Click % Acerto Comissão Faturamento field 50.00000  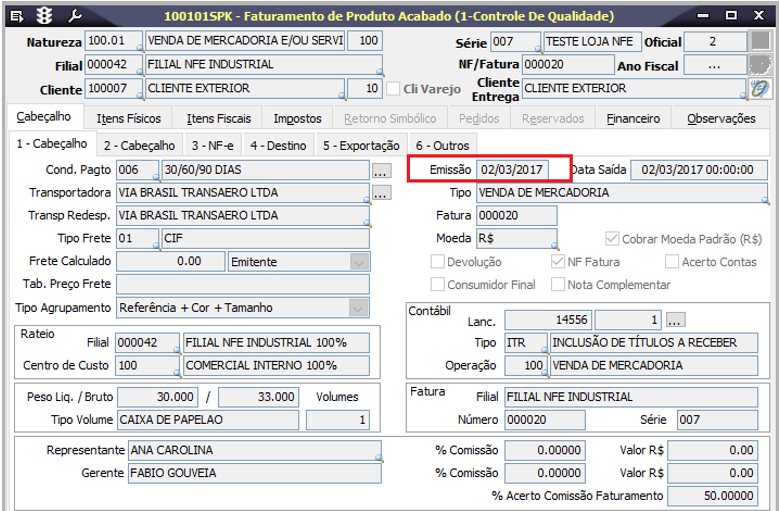pyautogui.click(x=713, y=496)
